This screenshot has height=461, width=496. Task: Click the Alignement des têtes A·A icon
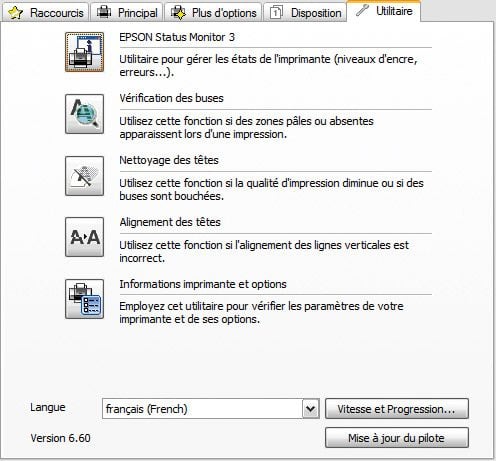84,237
